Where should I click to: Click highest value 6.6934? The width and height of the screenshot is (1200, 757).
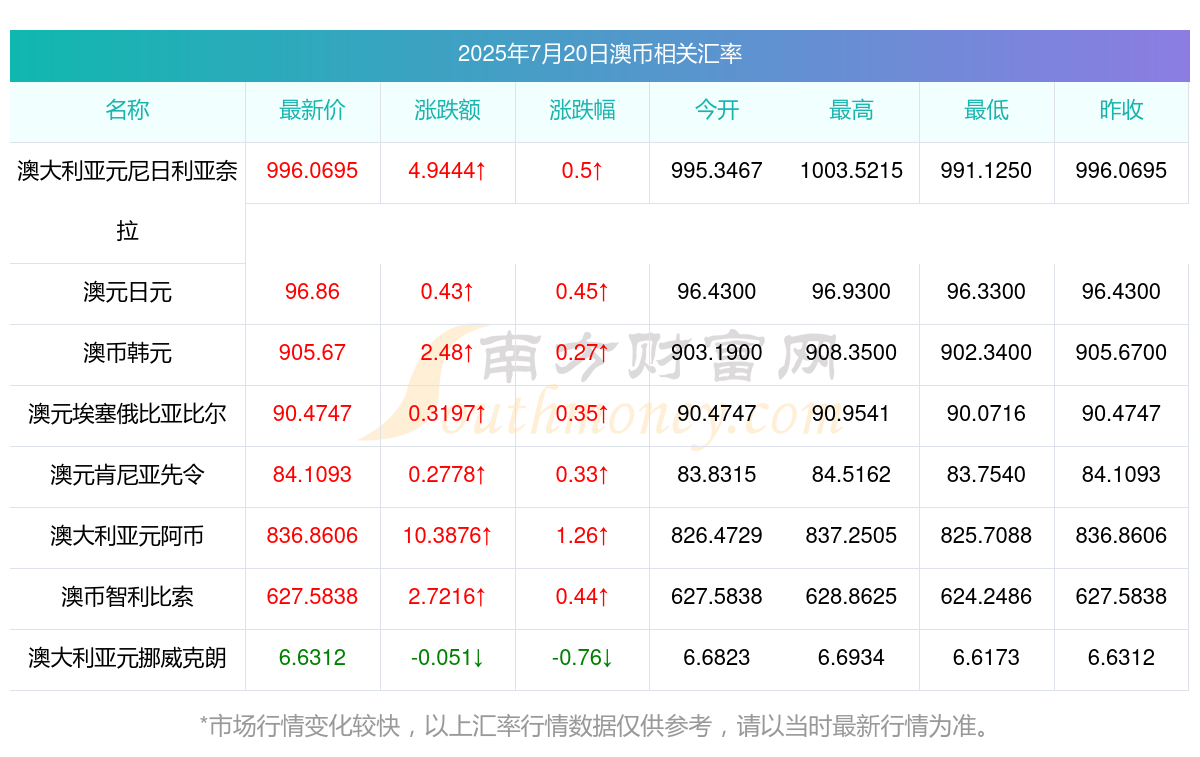(852, 658)
